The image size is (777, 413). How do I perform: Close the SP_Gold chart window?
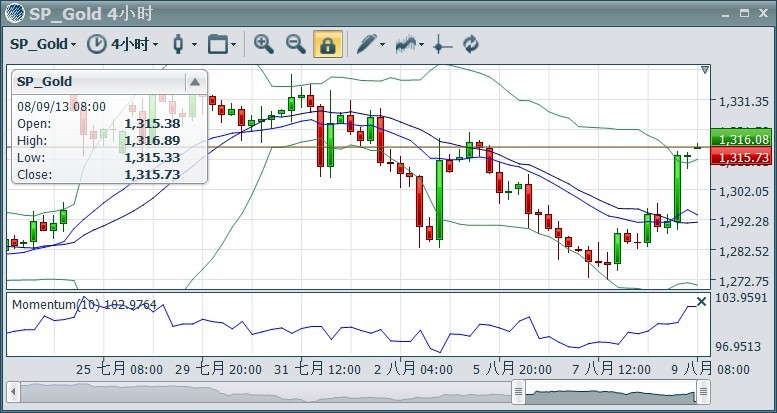(763, 13)
